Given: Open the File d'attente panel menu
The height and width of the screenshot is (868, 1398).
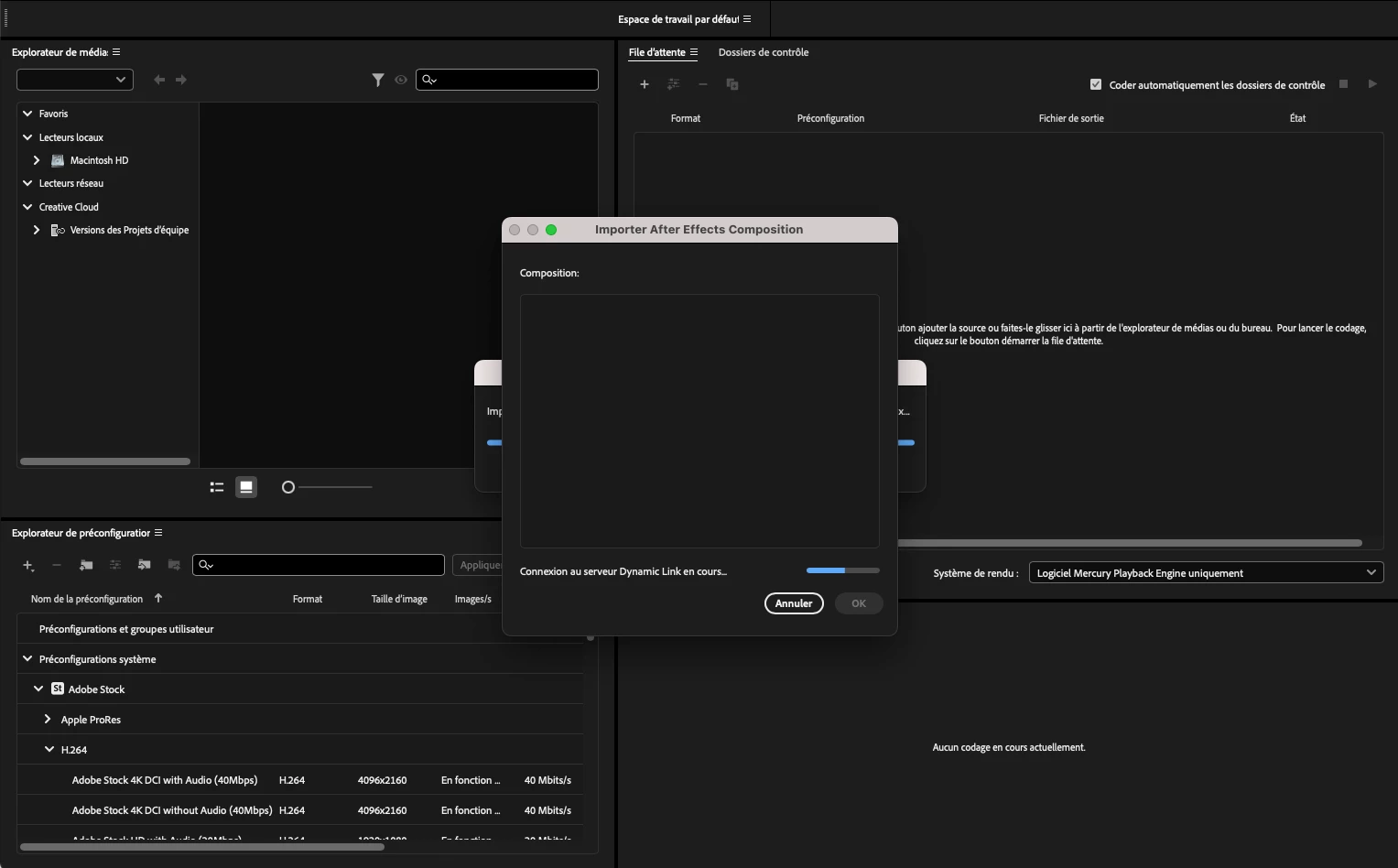Looking at the screenshot, I should (694, 52).
